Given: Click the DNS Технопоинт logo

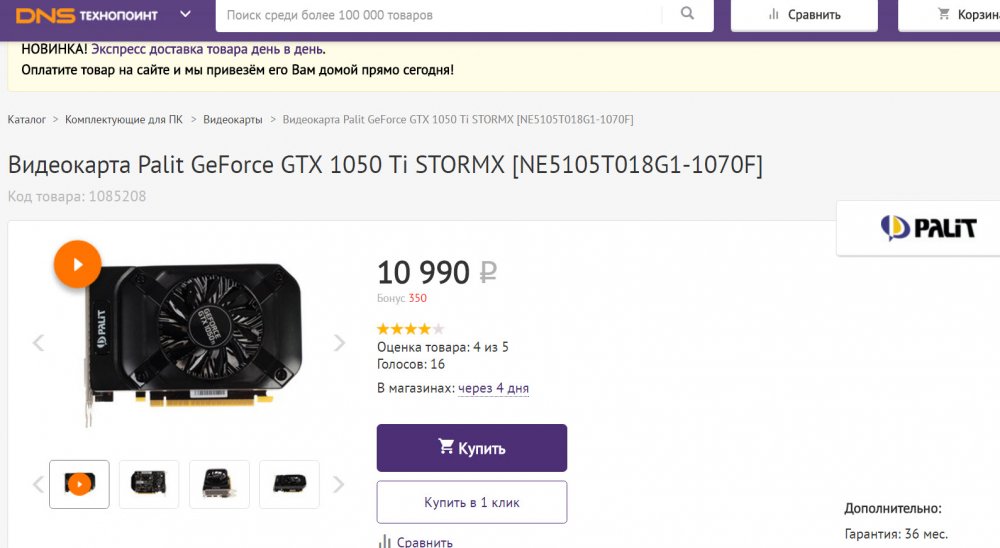Looking at the screenshot, I should coord(88,15).
